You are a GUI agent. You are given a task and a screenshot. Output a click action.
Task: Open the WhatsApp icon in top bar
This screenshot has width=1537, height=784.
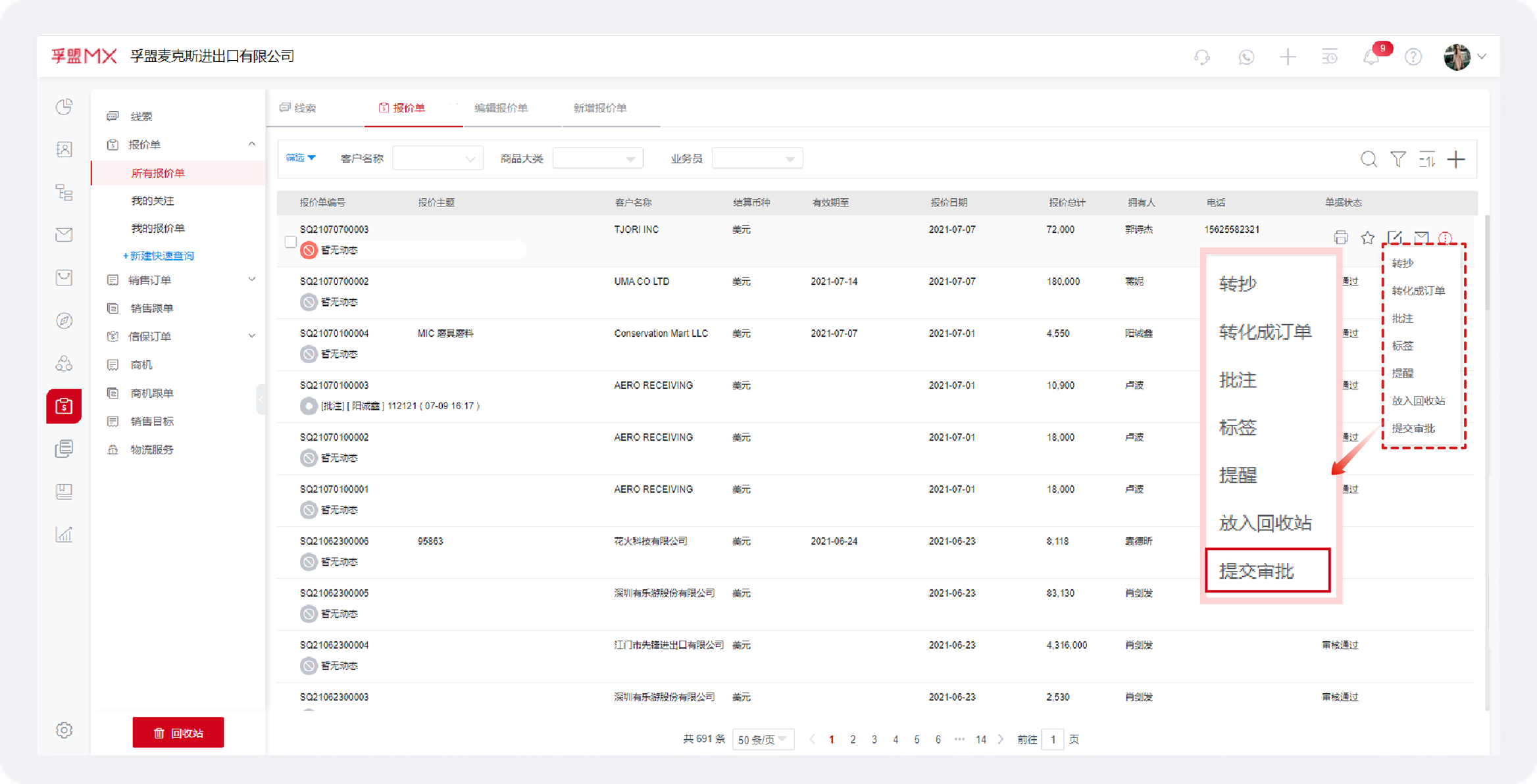click(x=1246, y=57)
